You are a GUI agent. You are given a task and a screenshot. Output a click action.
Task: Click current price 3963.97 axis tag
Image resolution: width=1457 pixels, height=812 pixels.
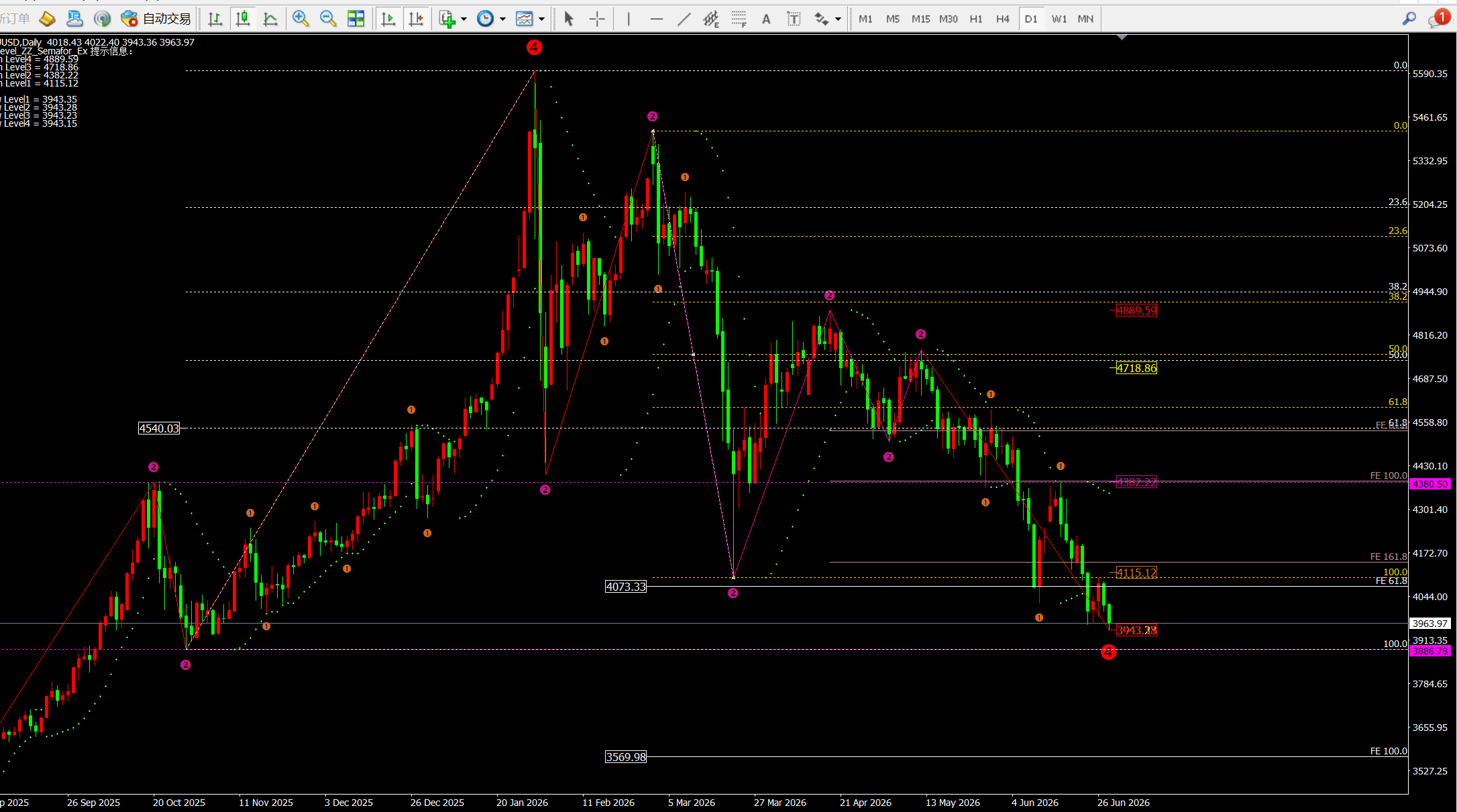[x=1430, y=624]
